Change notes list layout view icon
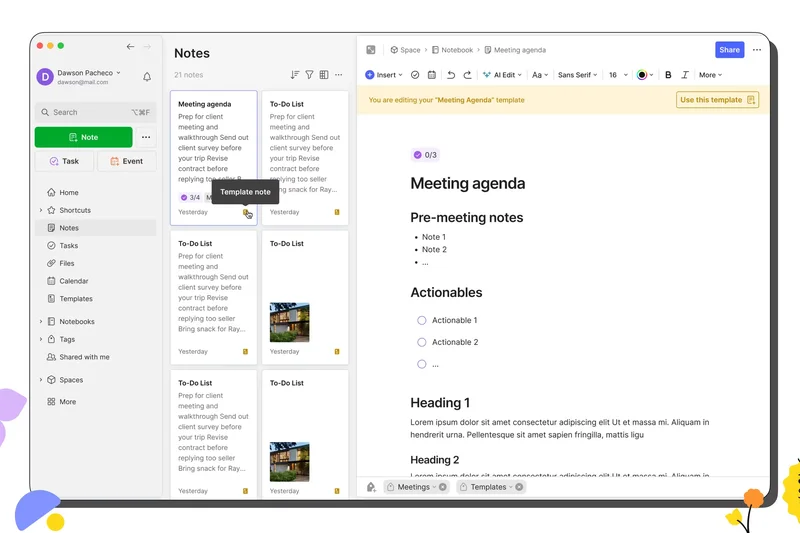Screen dimensions: 800x533 pos(324,75)
